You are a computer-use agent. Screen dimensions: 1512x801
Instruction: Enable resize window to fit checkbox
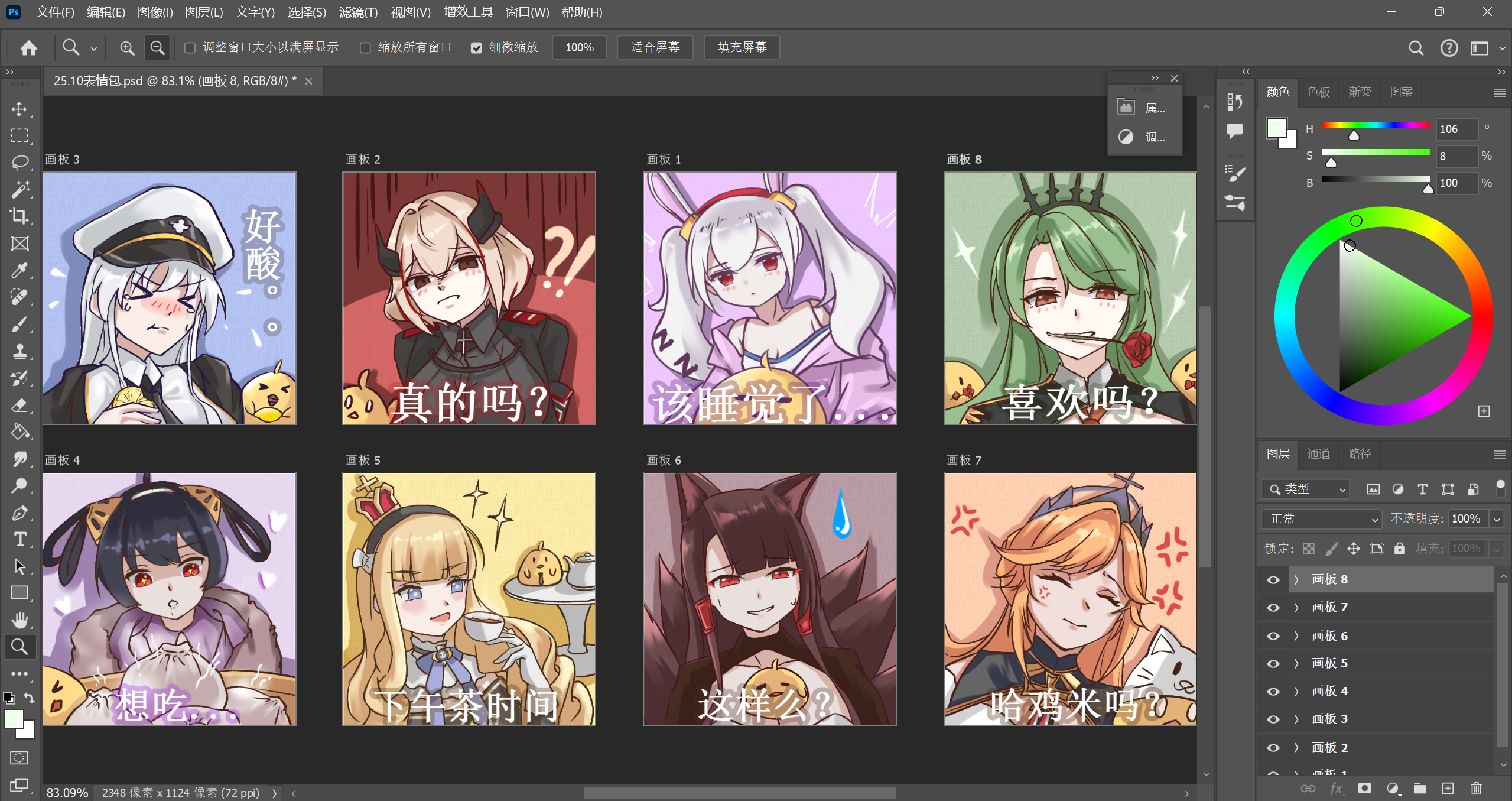coord(190,48)
